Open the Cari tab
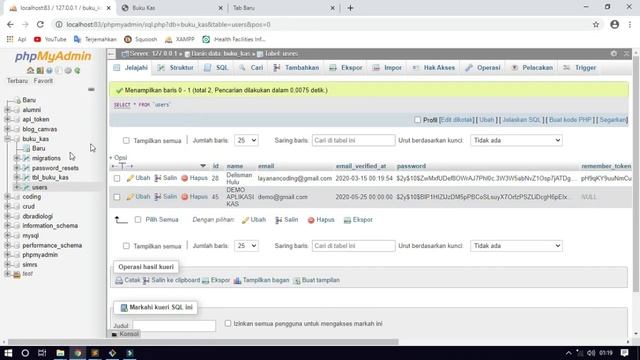This screenshot has height=360, width=640. pyautogui.click(x=251, y=68)
